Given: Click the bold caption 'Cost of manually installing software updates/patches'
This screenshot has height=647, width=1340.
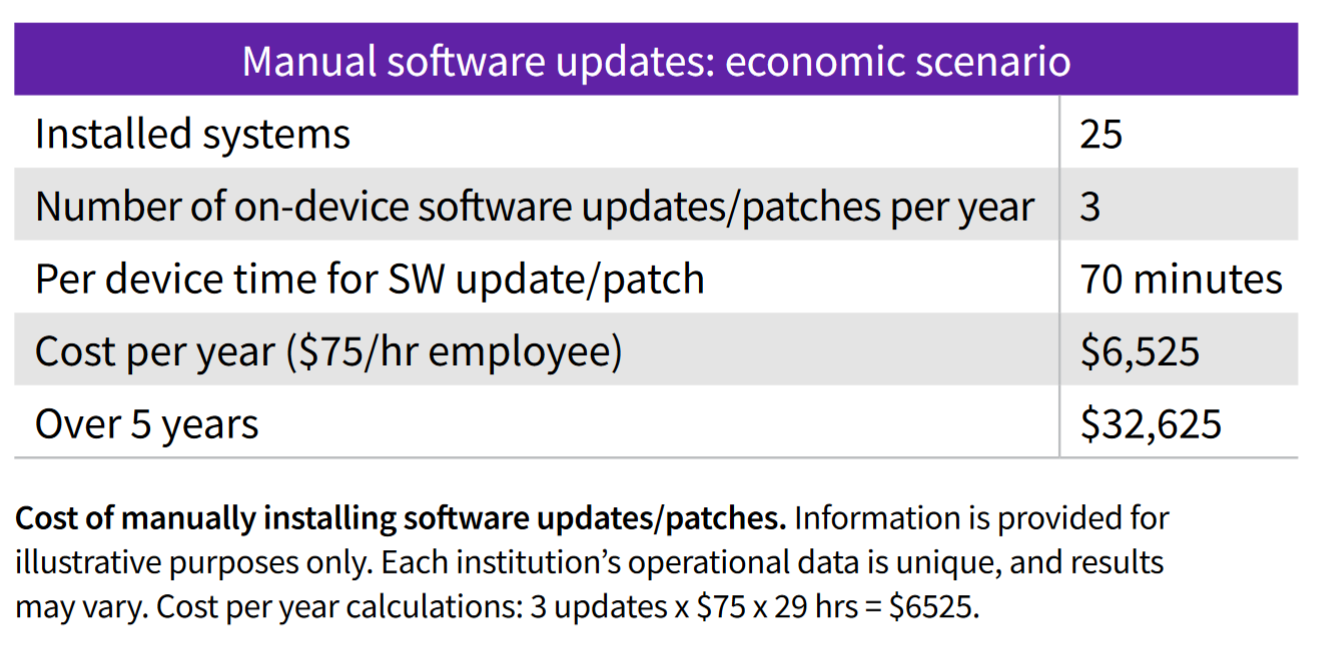Looking at the screenshot, I should [400, 519].
